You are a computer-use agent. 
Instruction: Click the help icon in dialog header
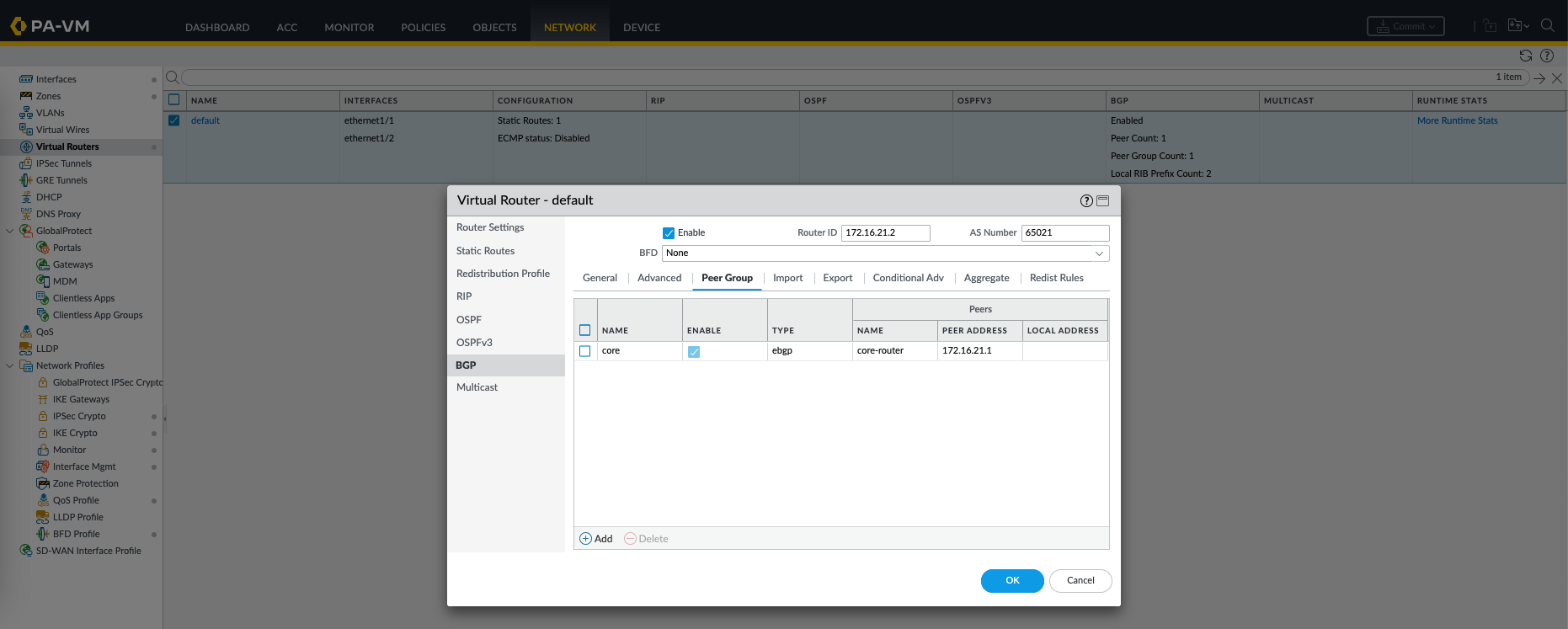[1086, 200]
